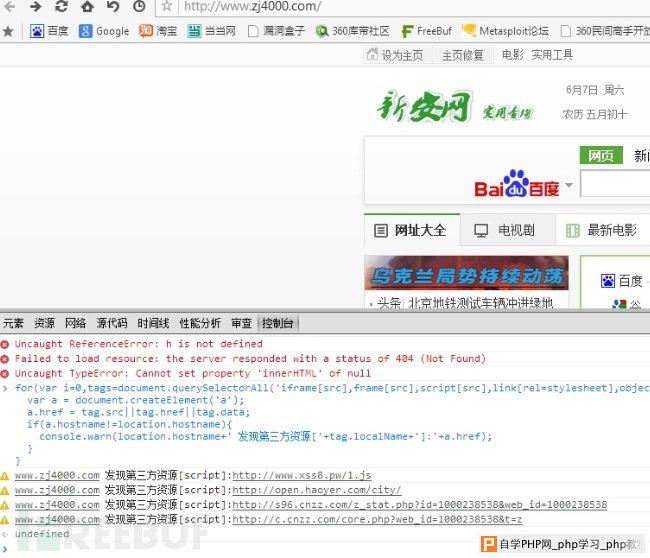Reload the page with the refresh icon
The width and height of the screenshot is (650, 558).
[61, 6]
